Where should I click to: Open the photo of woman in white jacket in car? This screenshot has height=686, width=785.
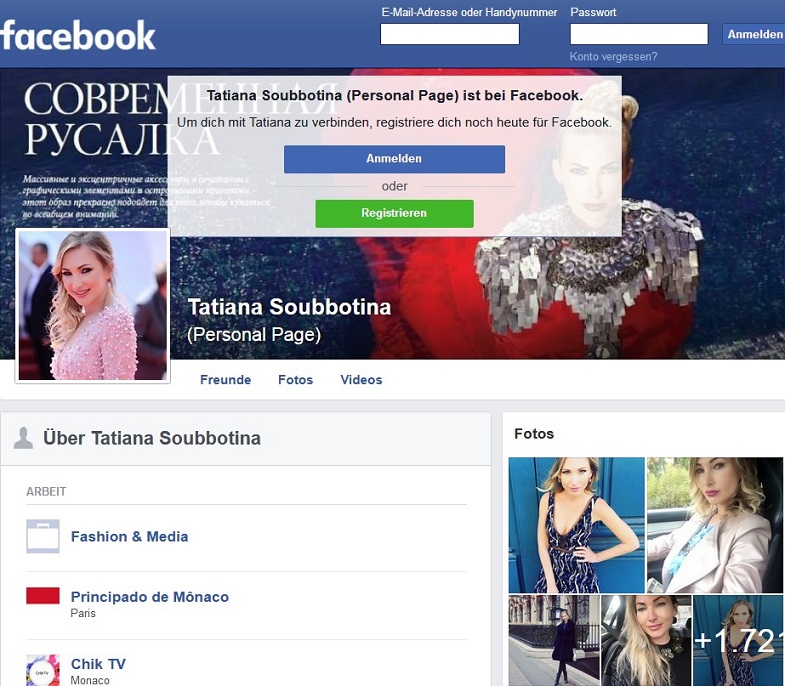[x=714, y=525]
